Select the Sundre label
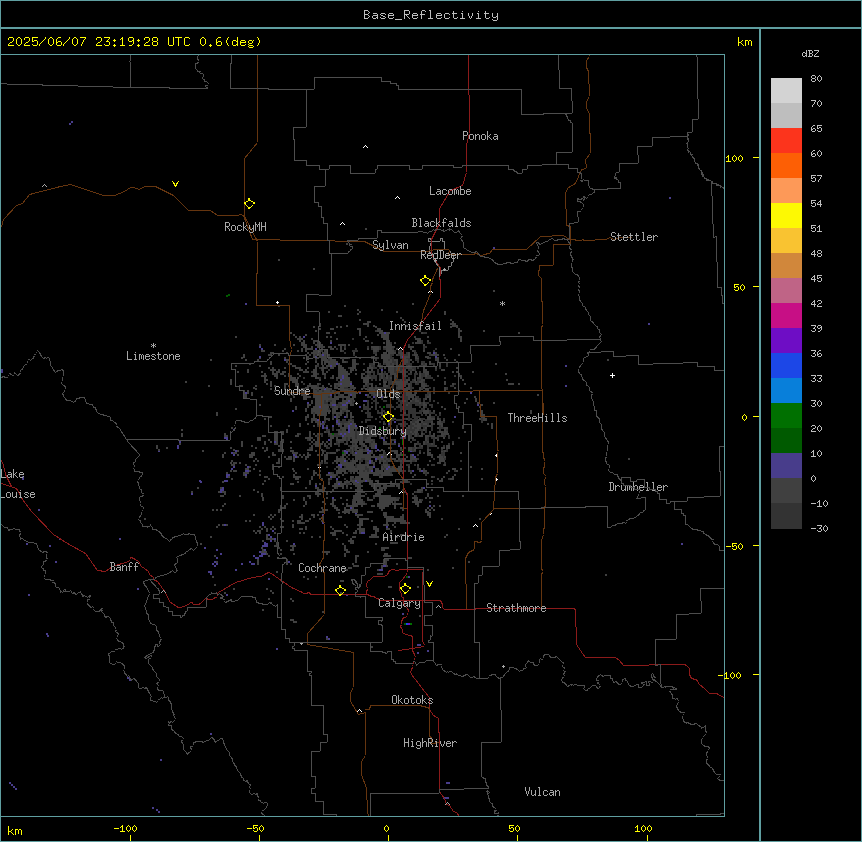Image resolution: width=862 pixels, height=842 pixels. pos(292,391)
